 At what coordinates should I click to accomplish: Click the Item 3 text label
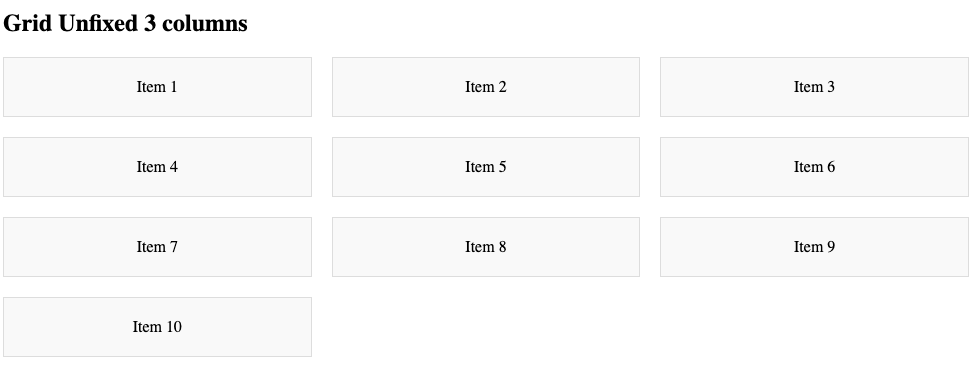pyautogui.click(x=814, y=87)
